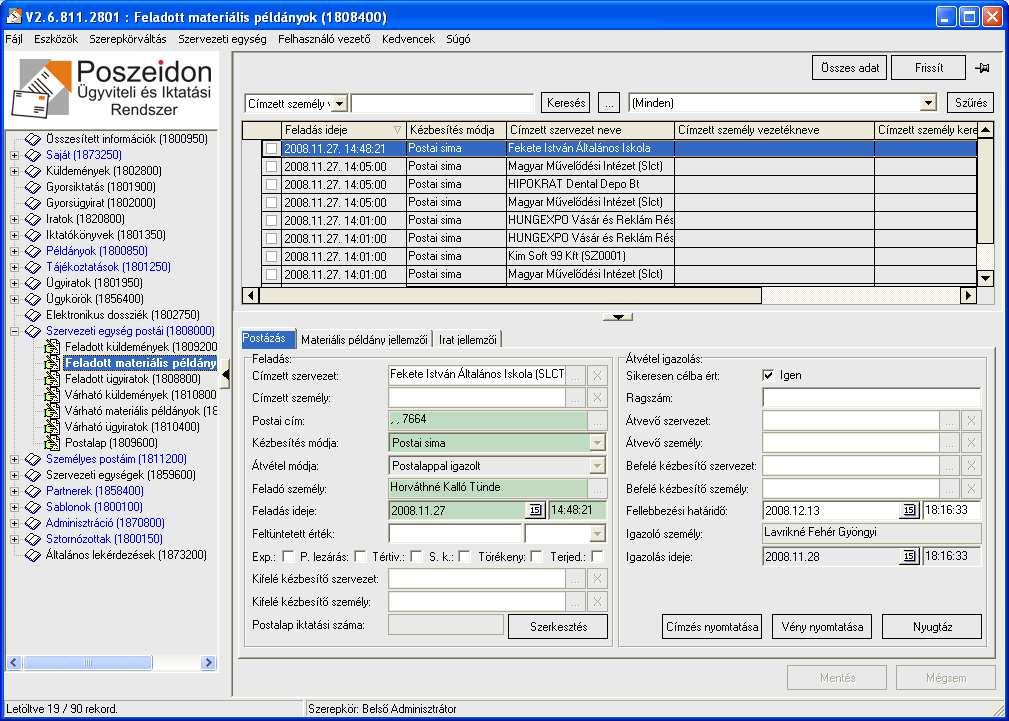This screenshot has height=721, width=1009.
Task: Toggle the P. lezárás checkbox
Action: pyautogui.click(x=360, y=556)
